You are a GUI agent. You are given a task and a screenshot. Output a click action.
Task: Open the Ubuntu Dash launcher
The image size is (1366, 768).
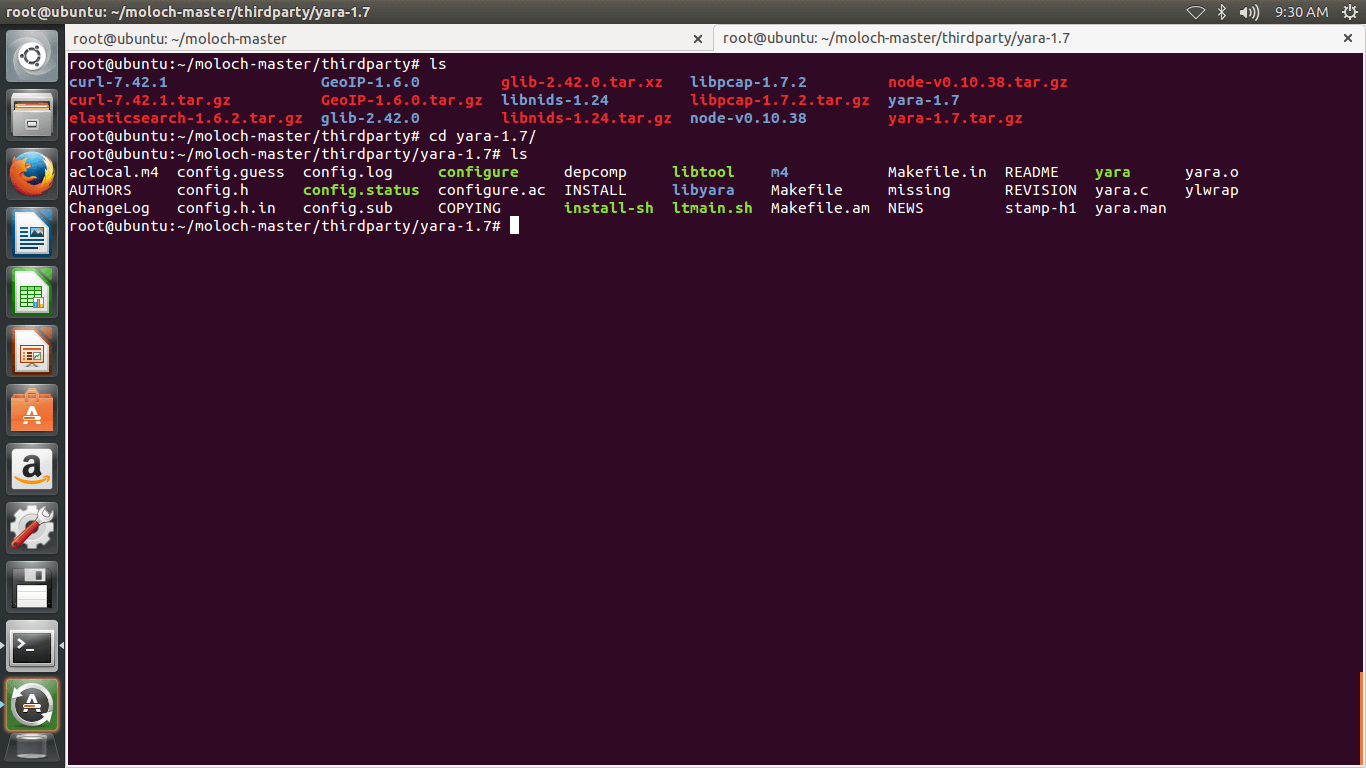point(32,55)
